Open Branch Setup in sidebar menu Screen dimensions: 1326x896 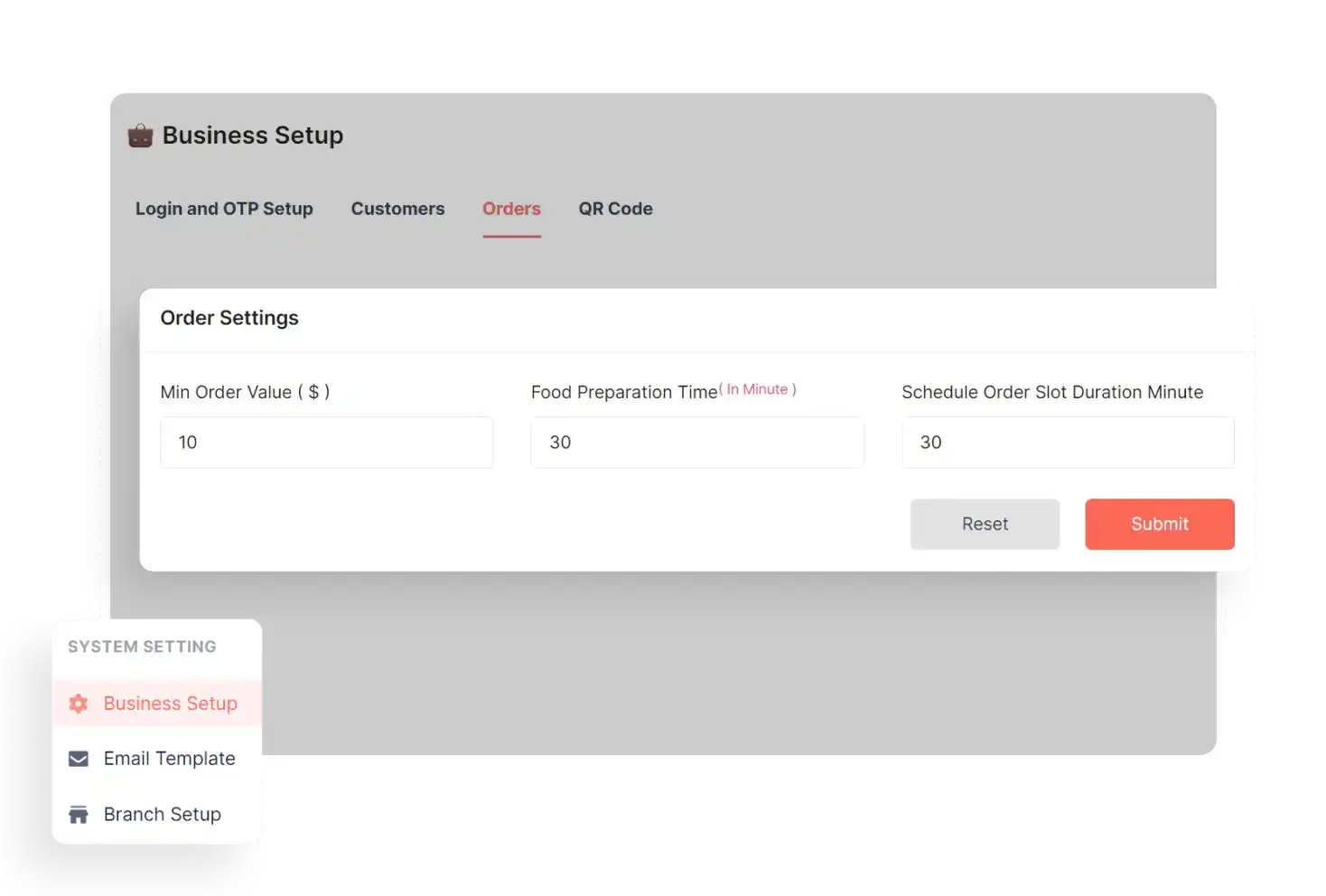[x=157, y=815]
